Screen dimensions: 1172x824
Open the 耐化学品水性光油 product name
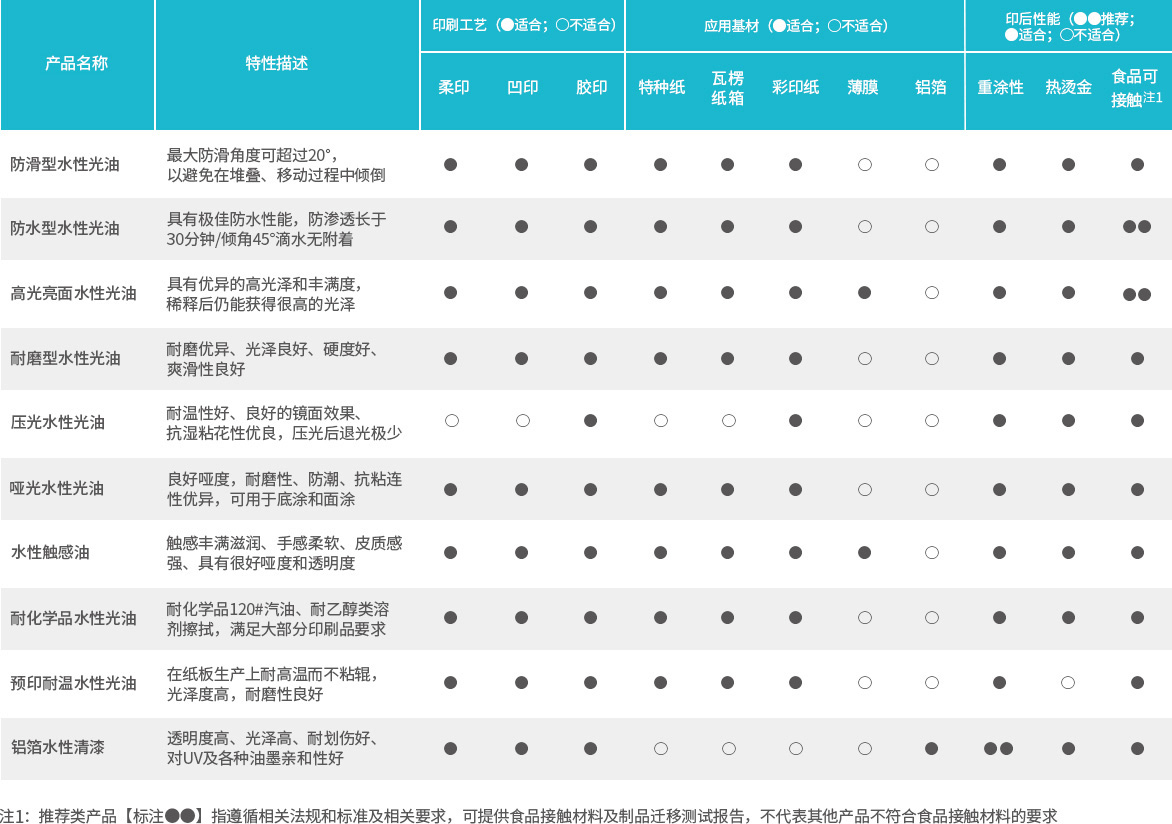coord(73,618)
